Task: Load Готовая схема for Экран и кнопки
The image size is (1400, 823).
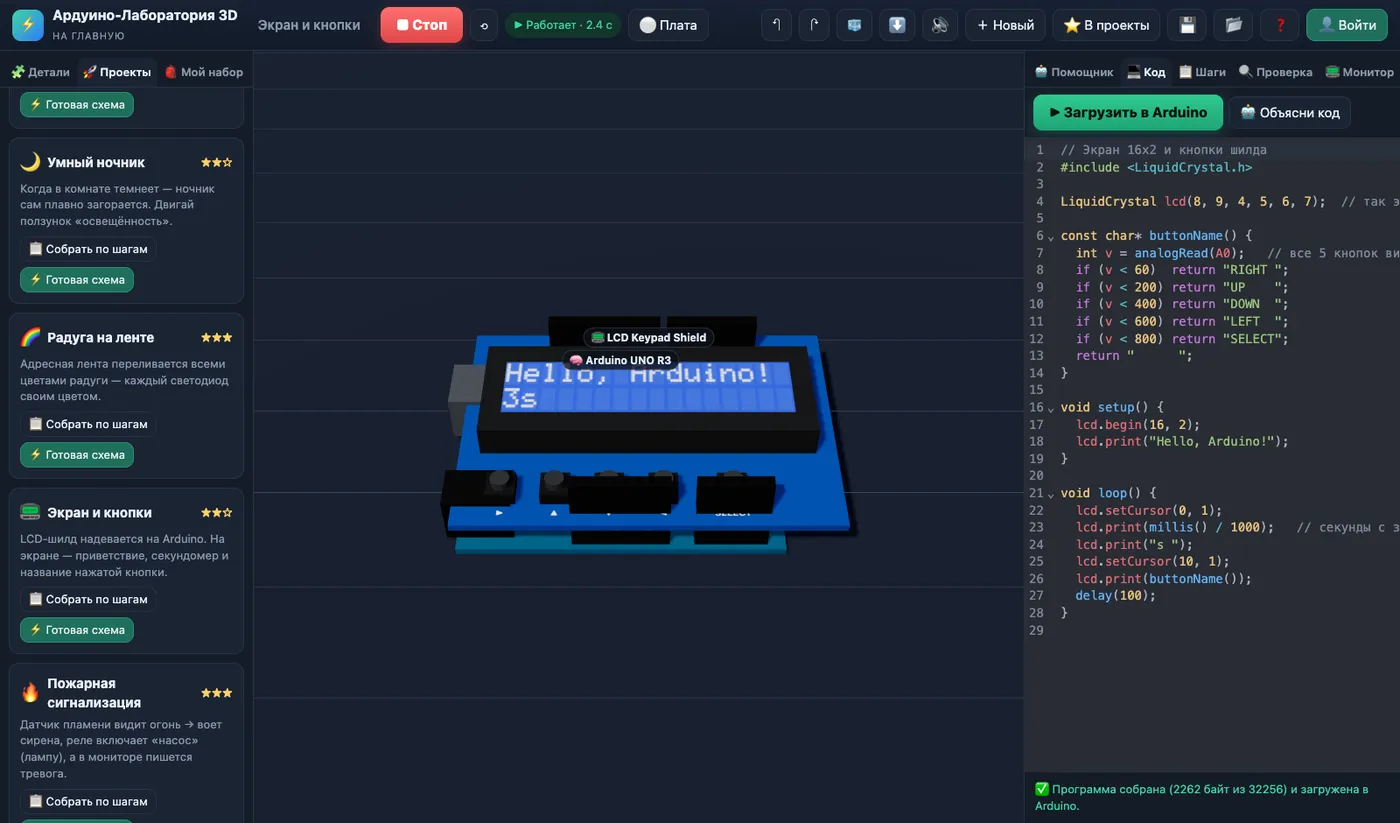Action: click(77, 630)
